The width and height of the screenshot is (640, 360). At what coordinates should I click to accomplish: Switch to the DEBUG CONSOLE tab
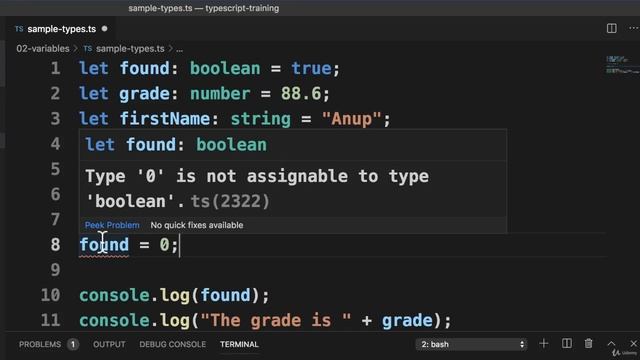pyautogui.click(x=172, y=344)
